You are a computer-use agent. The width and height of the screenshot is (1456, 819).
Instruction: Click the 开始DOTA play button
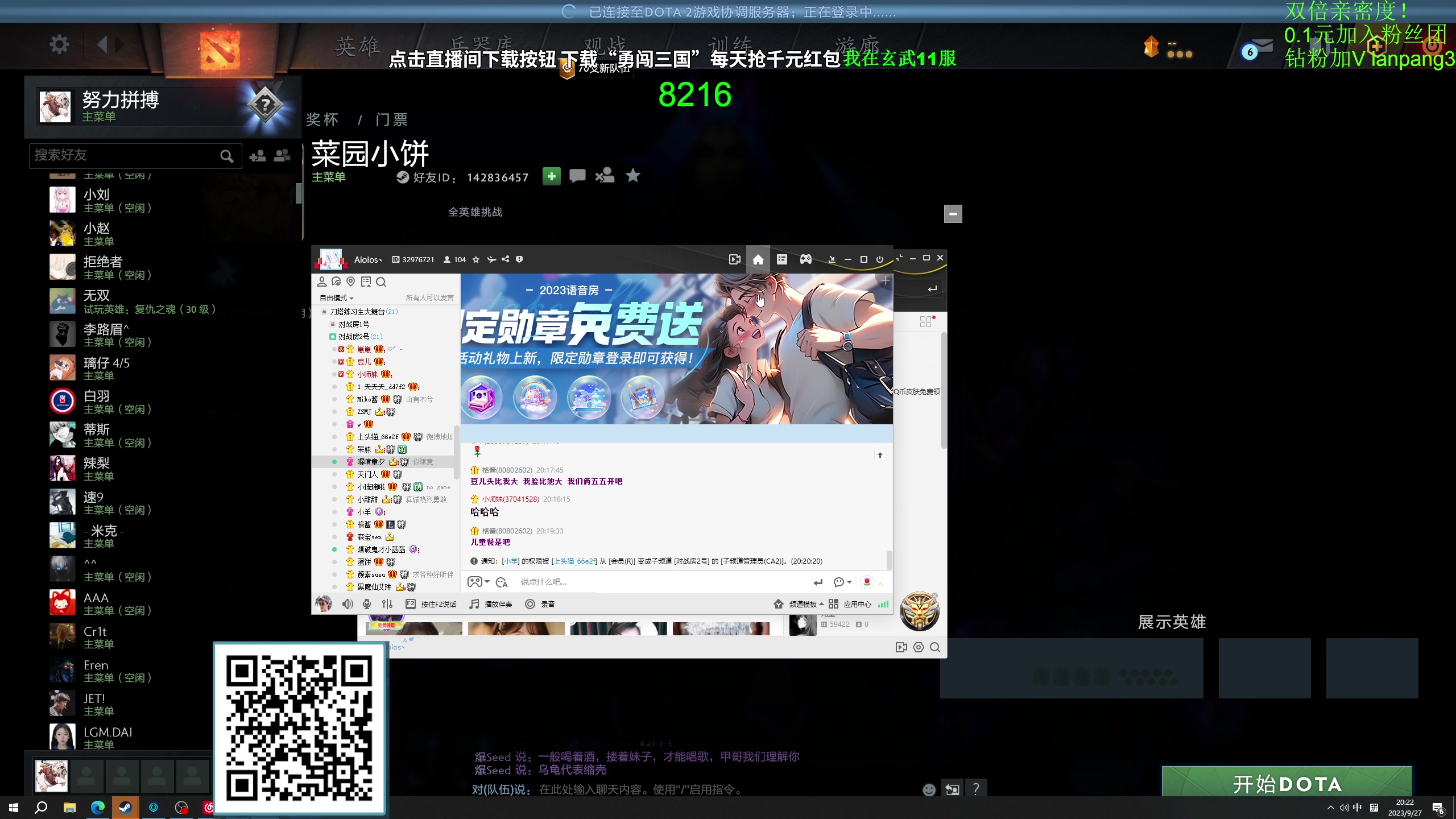tap(1287, 783)
